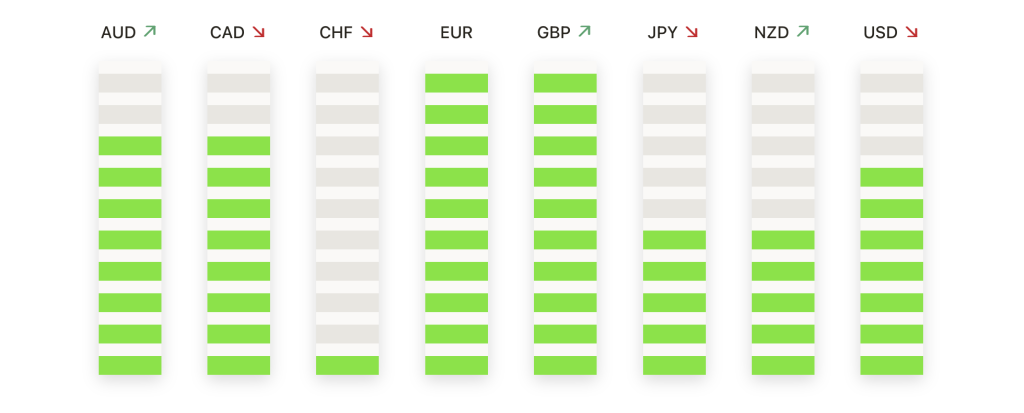Click the topmost gray bar in CAD column
Screen dimensions: 1024x413
click(x=238, y=83)
